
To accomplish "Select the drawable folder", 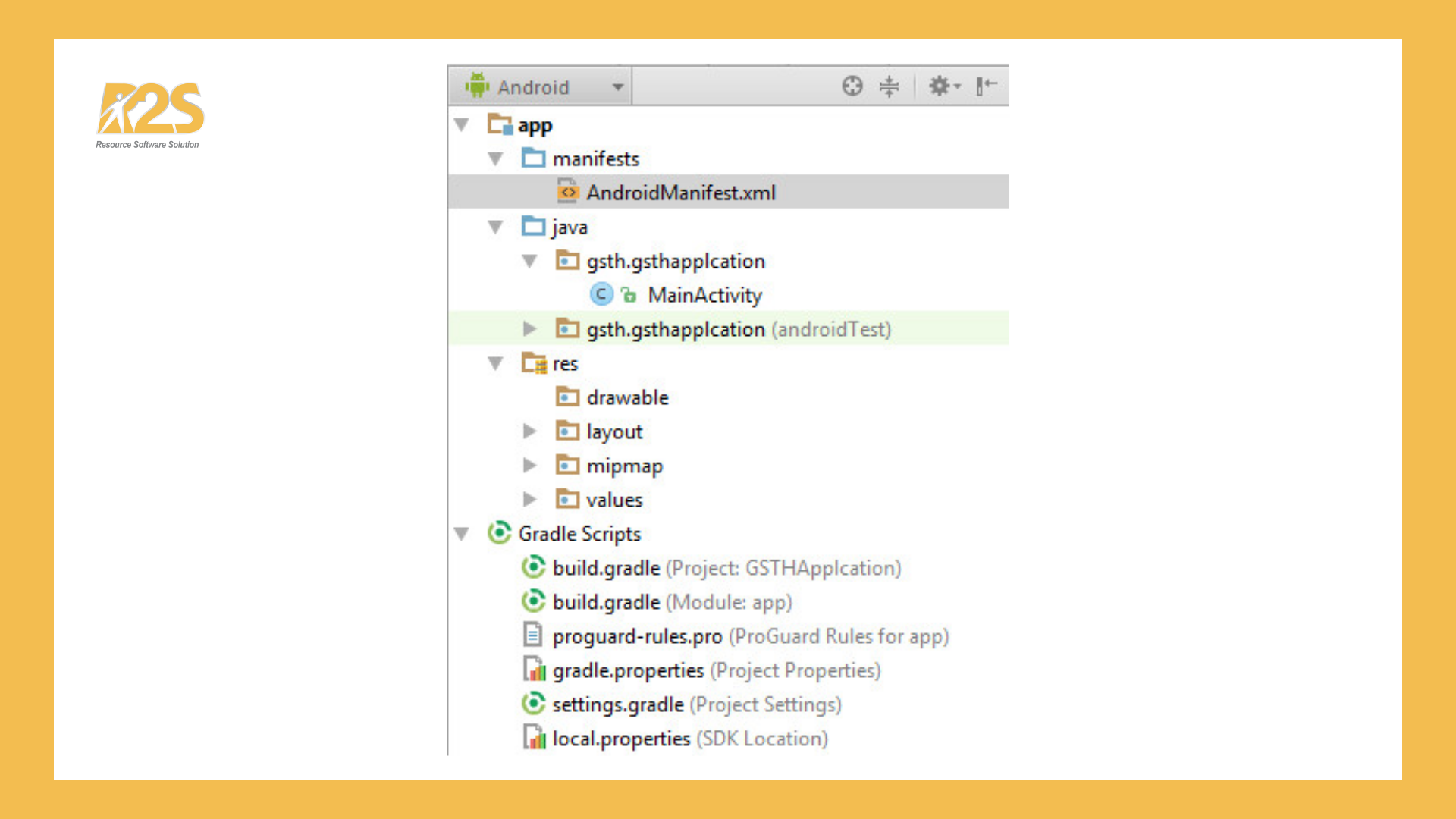I will coord(627,397).
